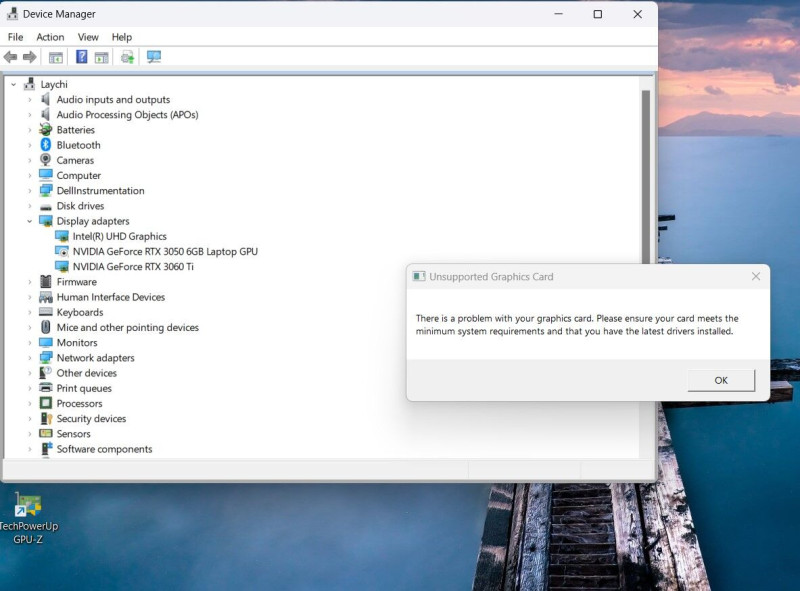This screenshot has width=800, height=591.
Task: Click the Sensors category icon
Action: point(45,433)
